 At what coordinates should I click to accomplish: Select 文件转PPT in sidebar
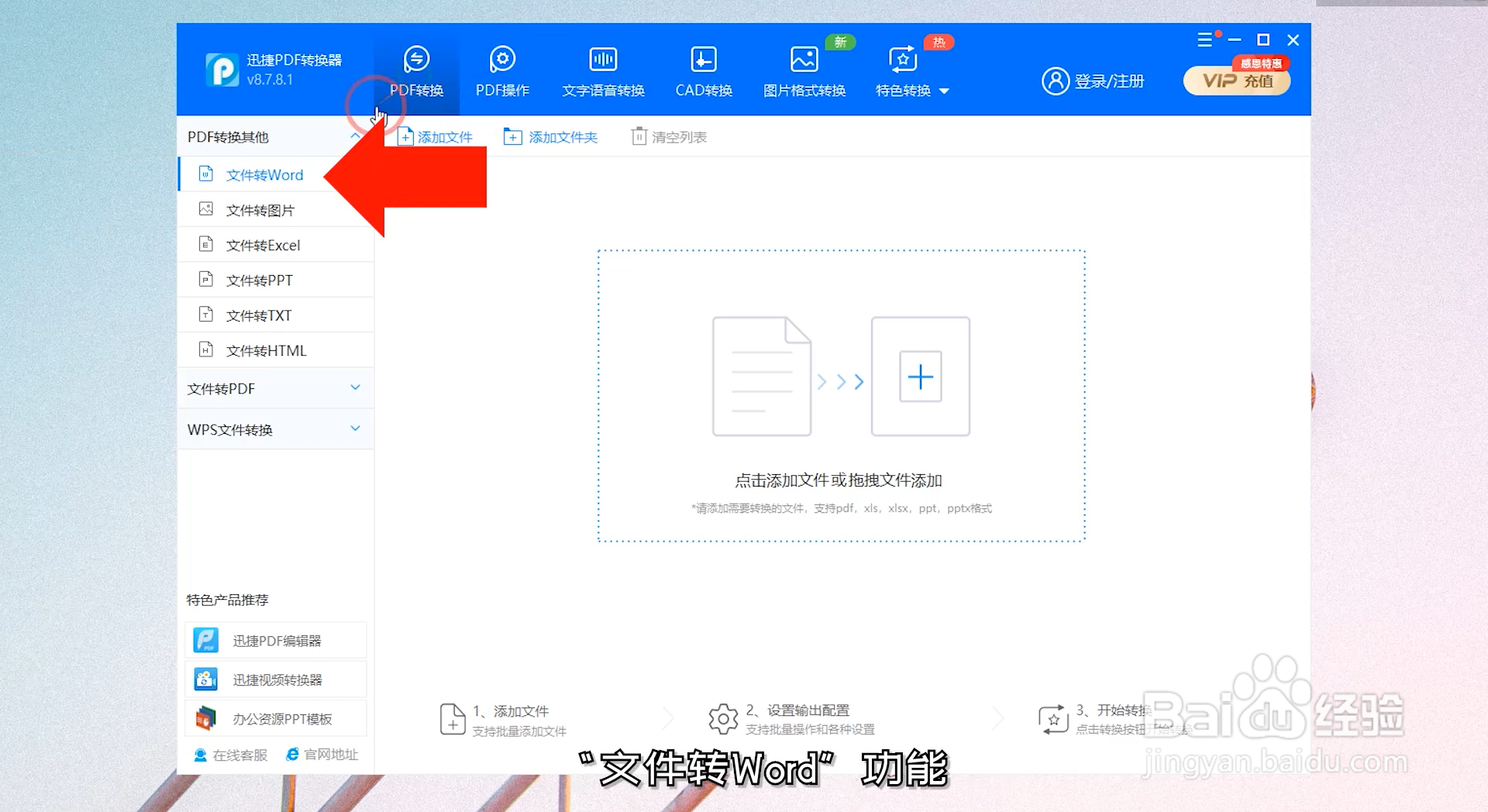click(x=276, y=280)
